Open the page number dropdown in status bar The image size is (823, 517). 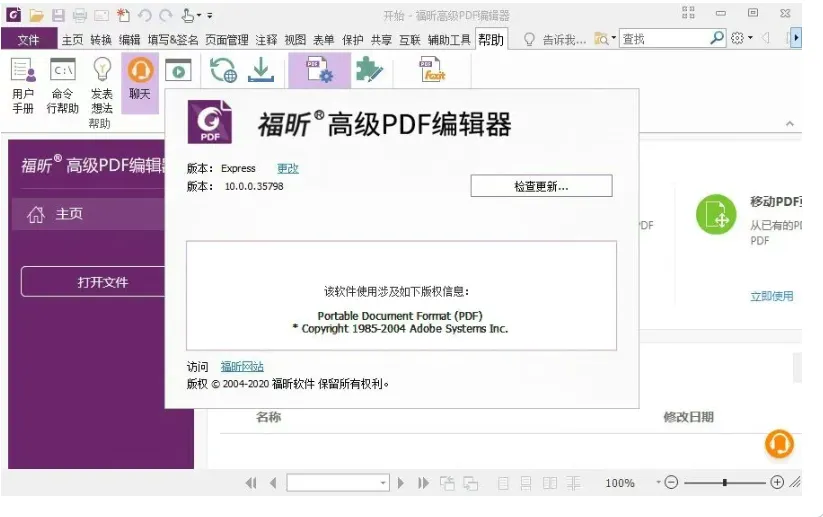(383, 483)
